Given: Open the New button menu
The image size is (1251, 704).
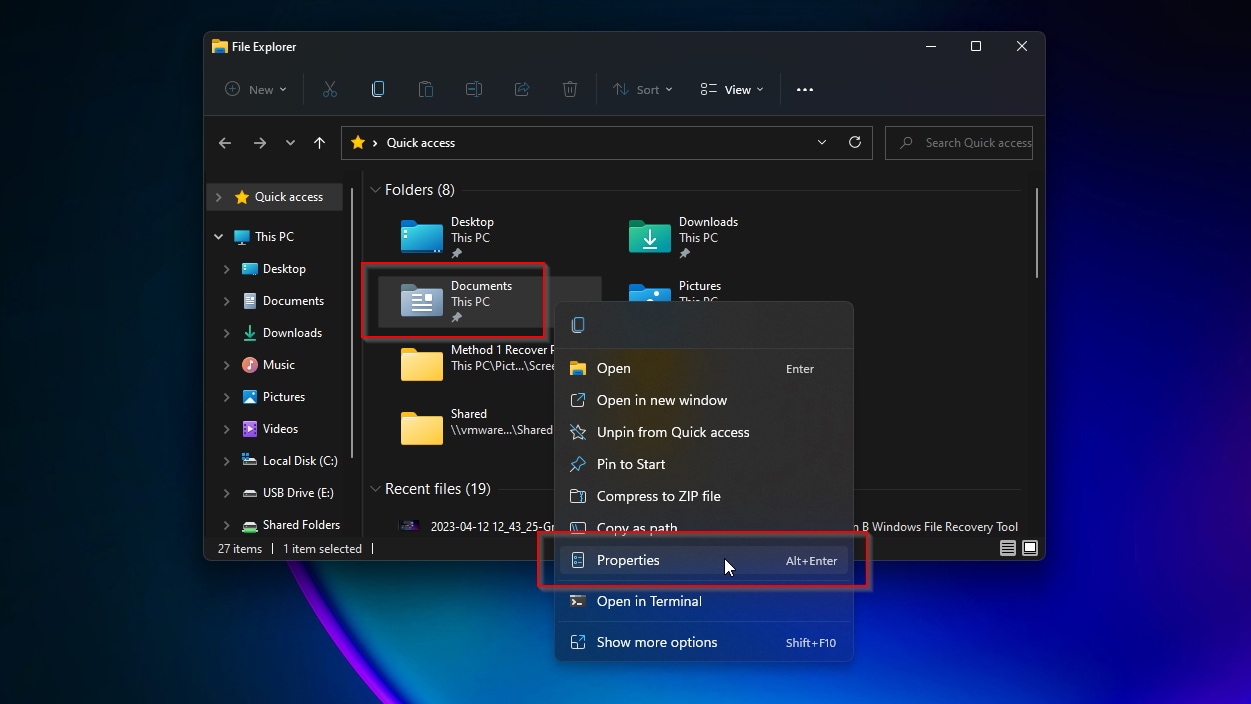Looking at the screenshot, I should click(255, 89).
